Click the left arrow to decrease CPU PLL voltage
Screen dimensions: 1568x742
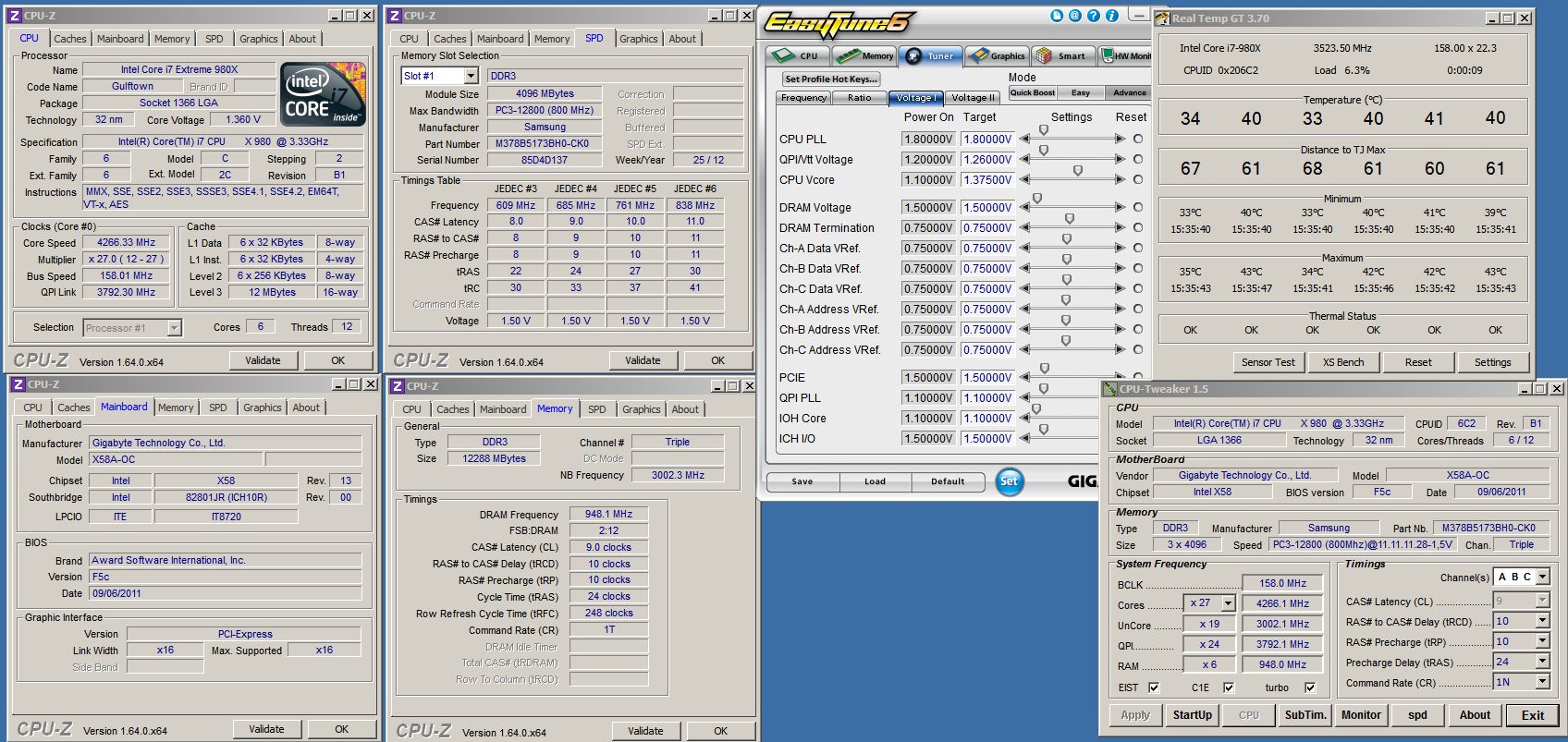[x=1025, y=139]
